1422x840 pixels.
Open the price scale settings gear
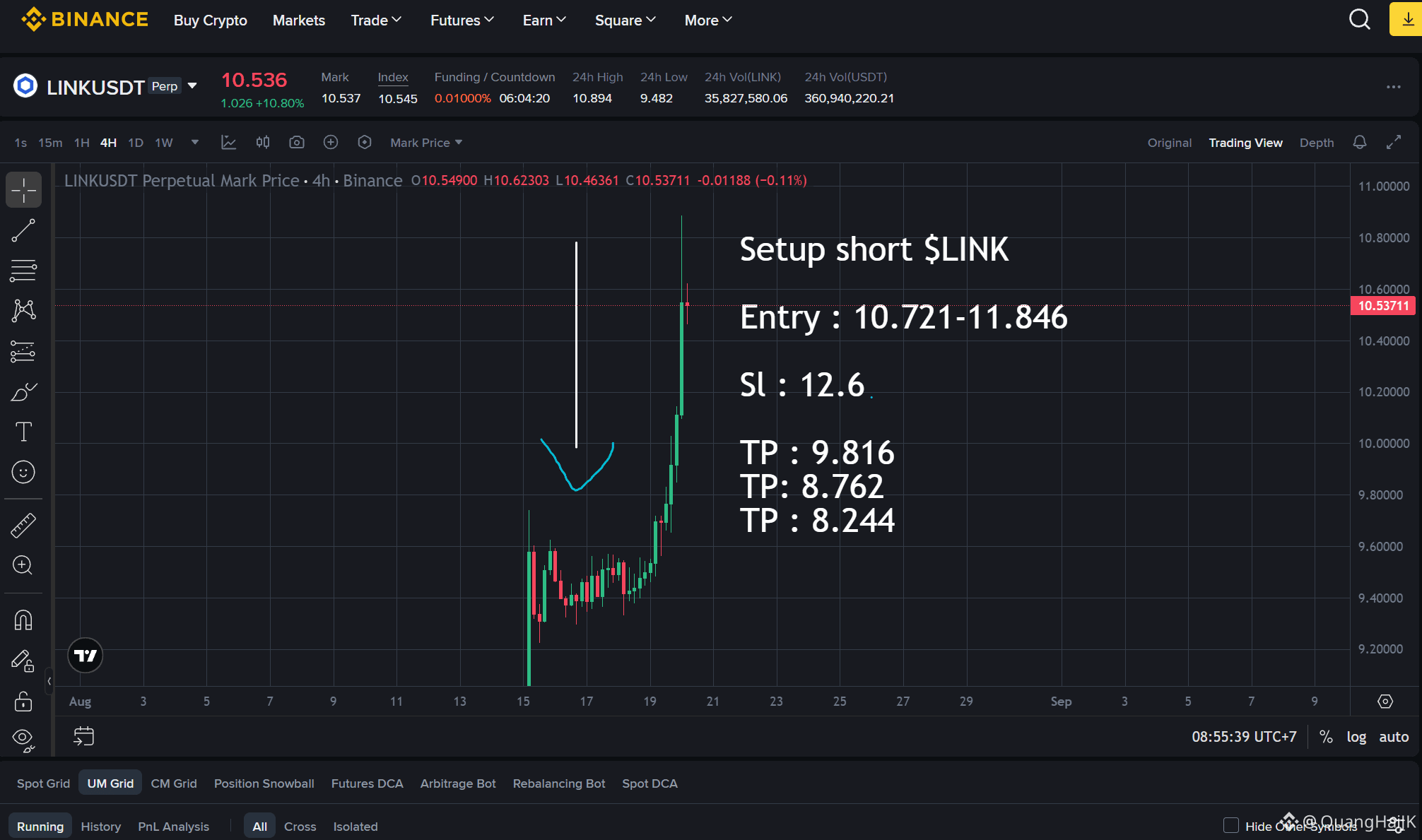(1385, 701)
